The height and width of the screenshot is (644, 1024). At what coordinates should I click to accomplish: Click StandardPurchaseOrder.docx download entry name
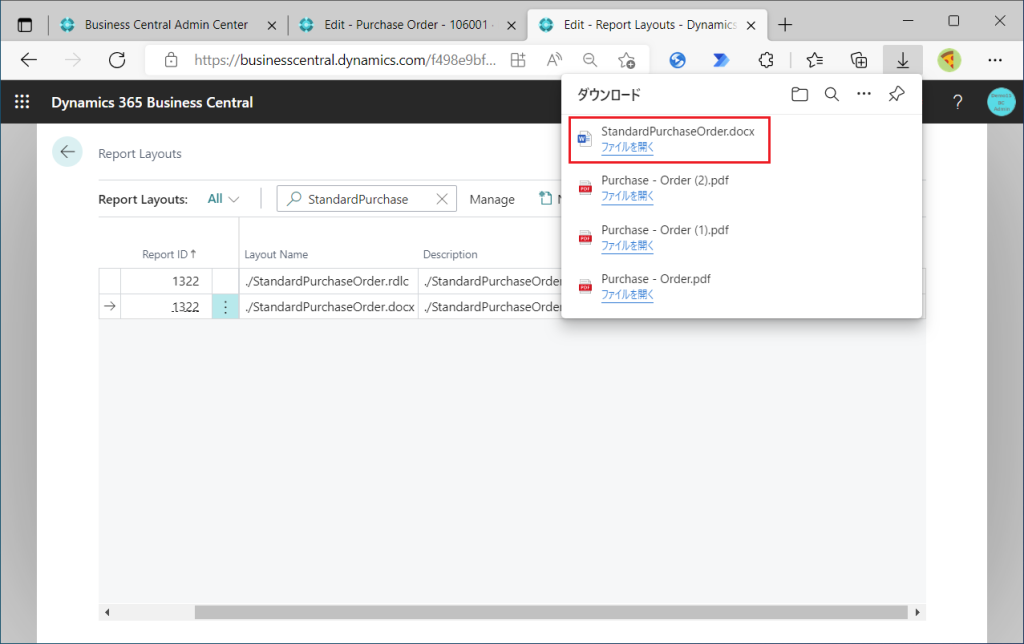click(x=678, y=131)
